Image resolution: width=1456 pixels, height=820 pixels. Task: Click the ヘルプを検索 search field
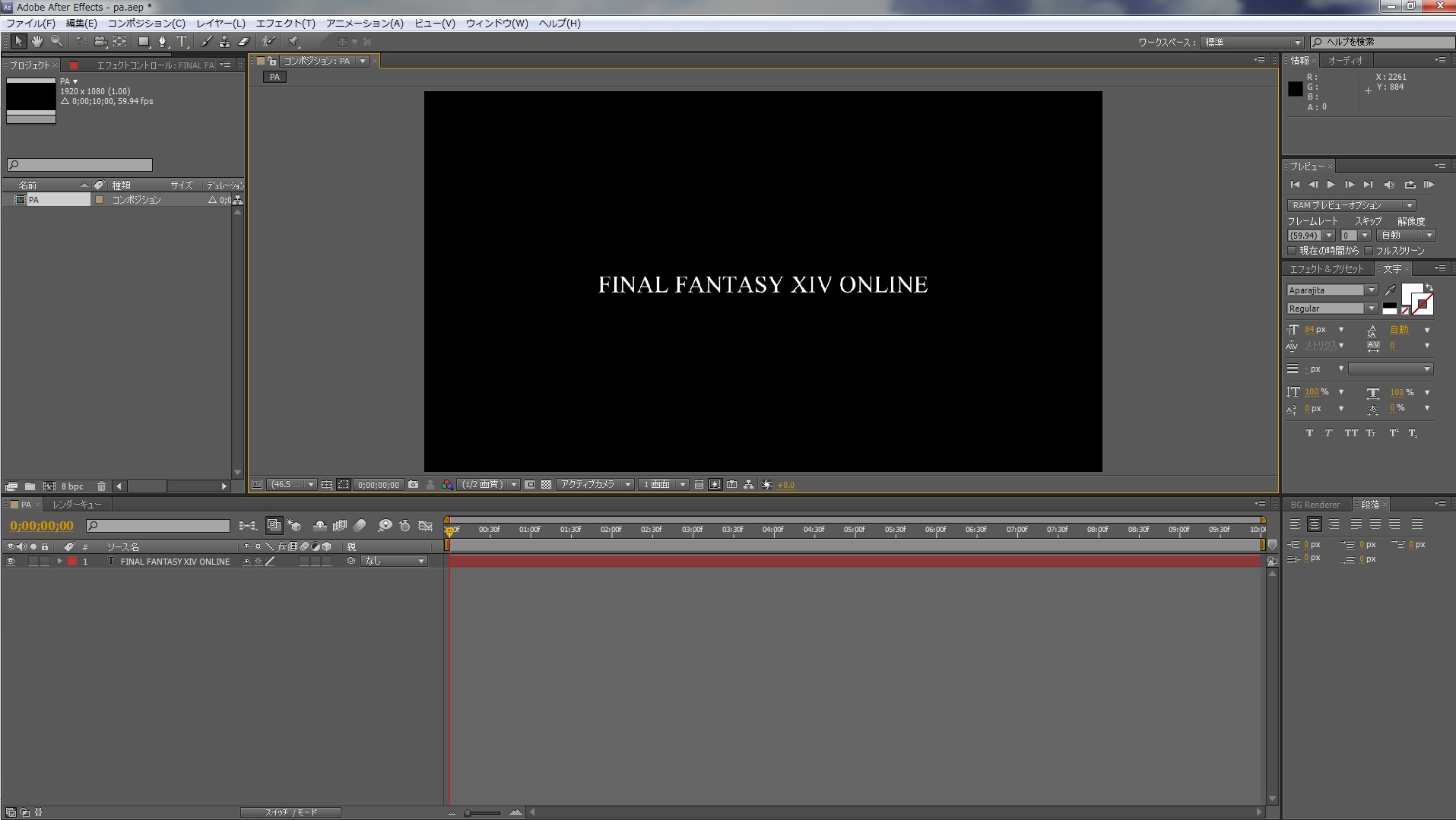point(1382,43)
